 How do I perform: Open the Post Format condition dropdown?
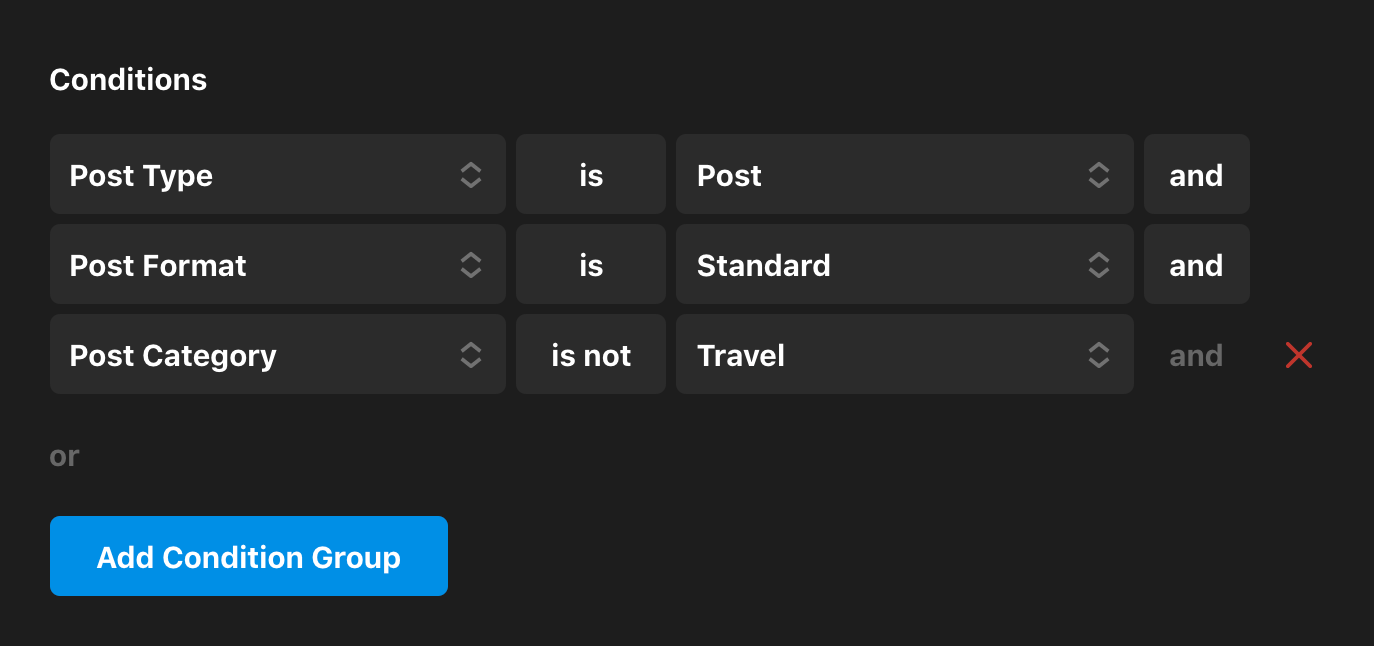pyautogui.click(x=260, y=265)
